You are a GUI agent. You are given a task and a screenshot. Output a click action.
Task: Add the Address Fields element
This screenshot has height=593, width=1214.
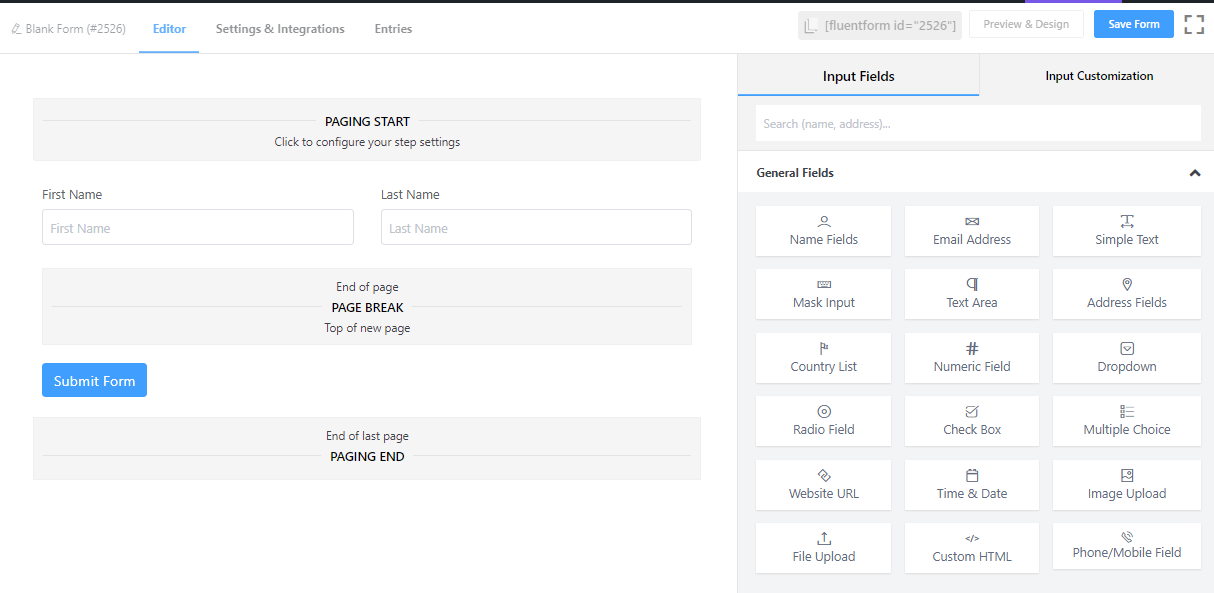click(1126, 294)
